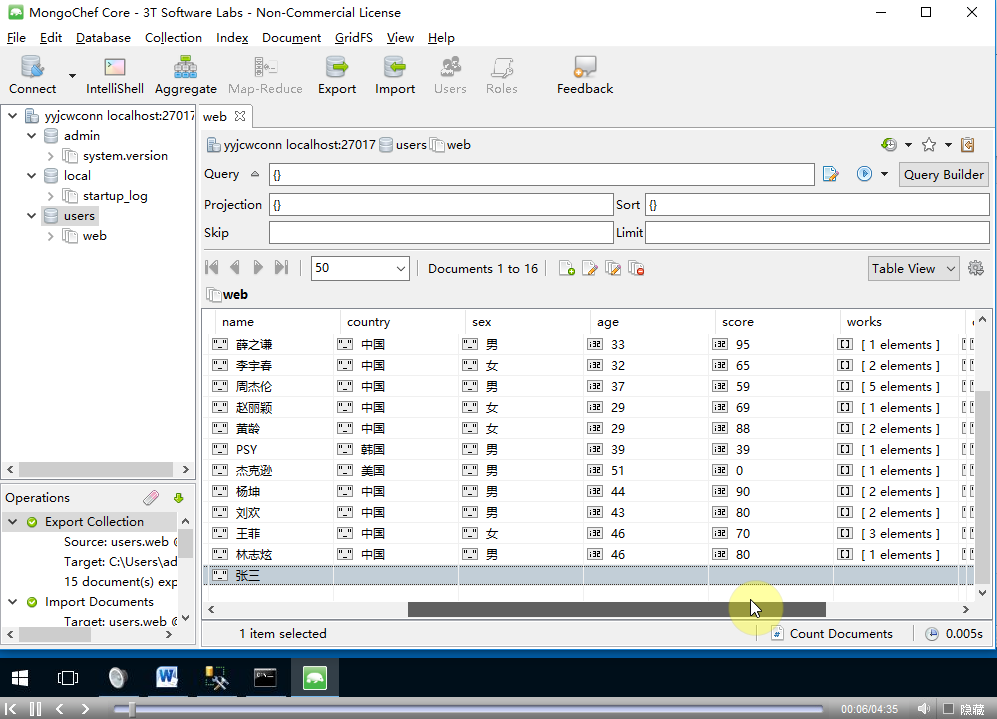
Task: Expand the web collection under users
Action: point(51,236)
